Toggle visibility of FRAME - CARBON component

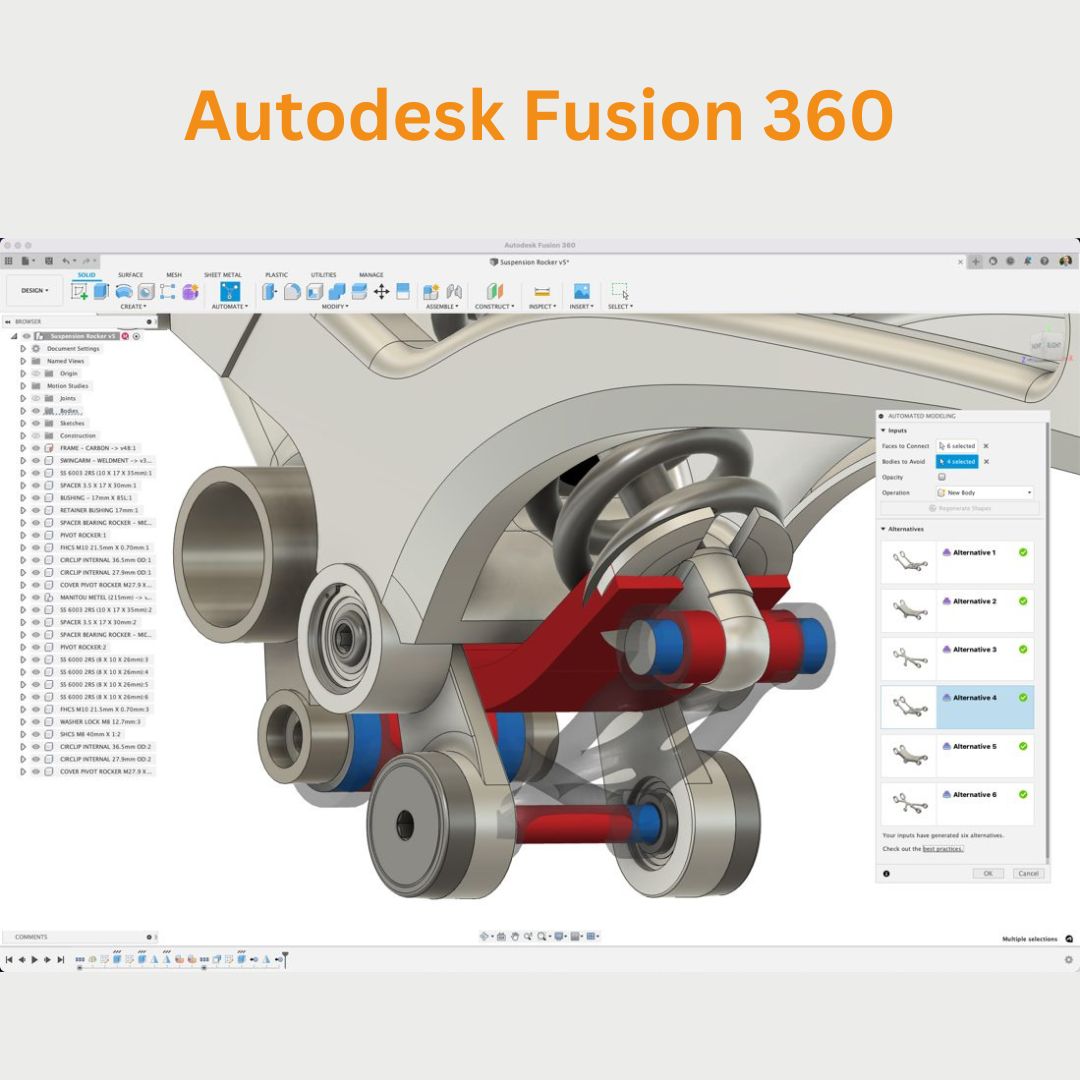click(36, 448)
